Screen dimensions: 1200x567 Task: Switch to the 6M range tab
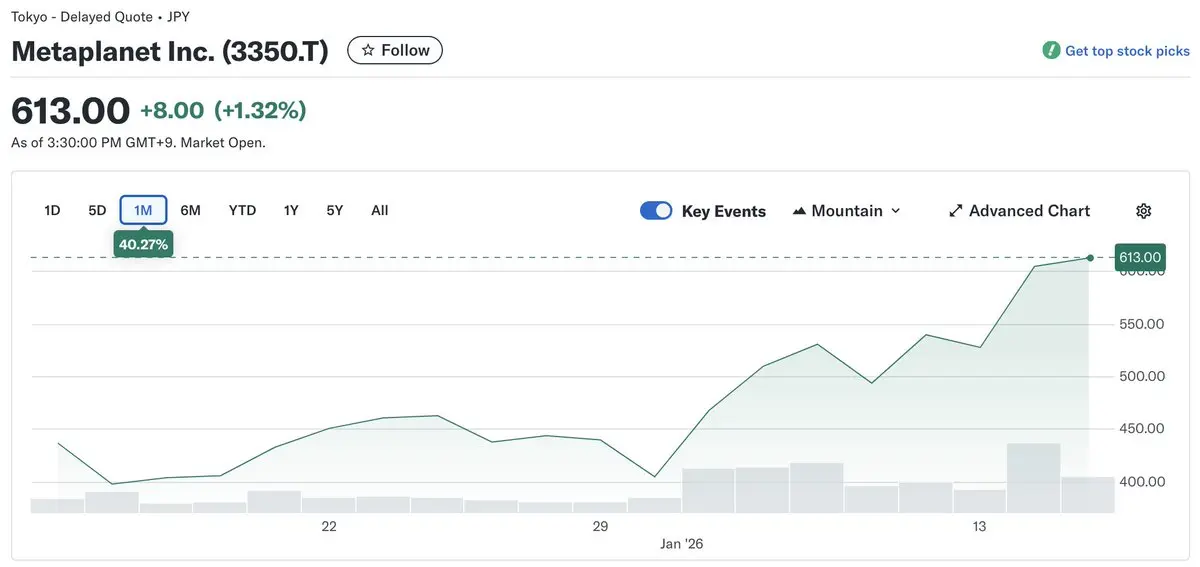[190, 210]
